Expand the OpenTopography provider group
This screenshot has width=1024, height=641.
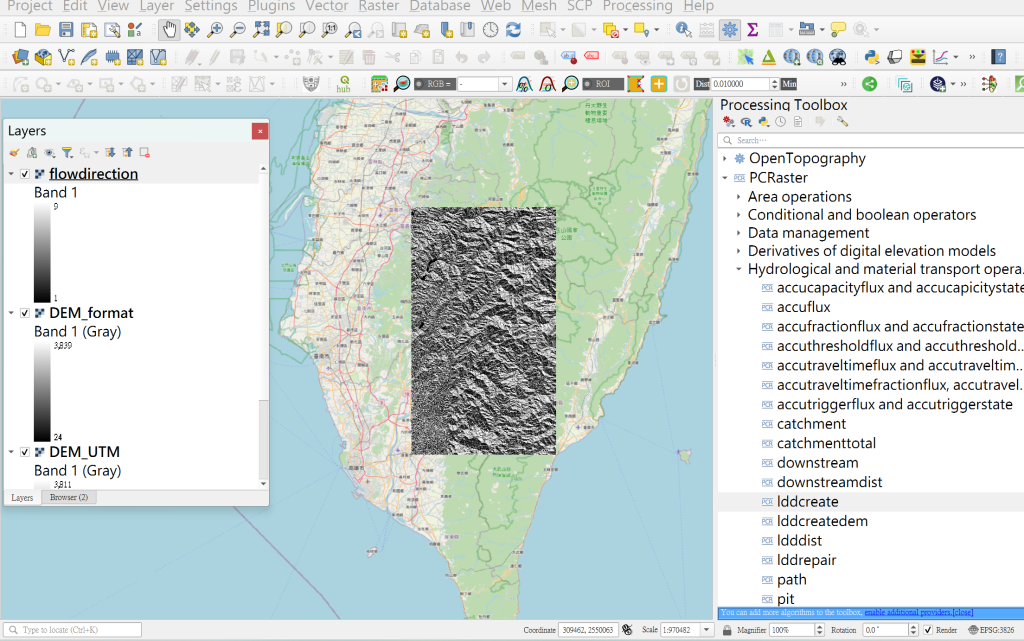pos(725,159)
